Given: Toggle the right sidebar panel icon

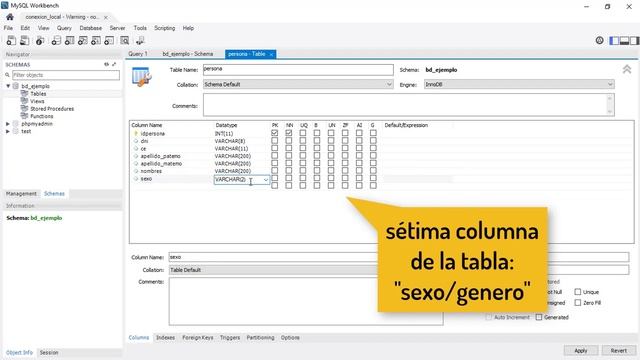Looking at the screenshot, I should pyautogui.click(x=634, y=40).
